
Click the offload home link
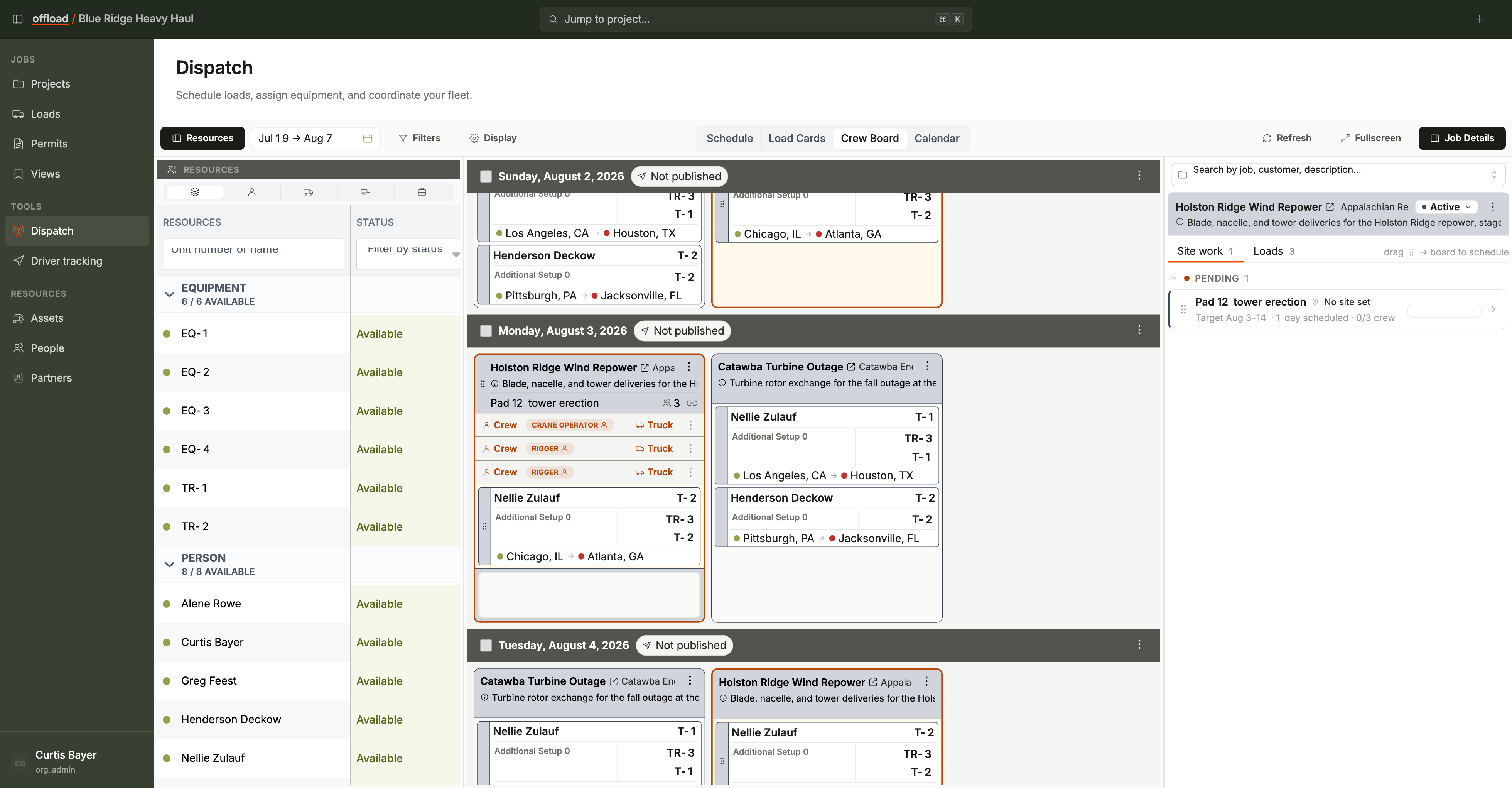point(51,19)
